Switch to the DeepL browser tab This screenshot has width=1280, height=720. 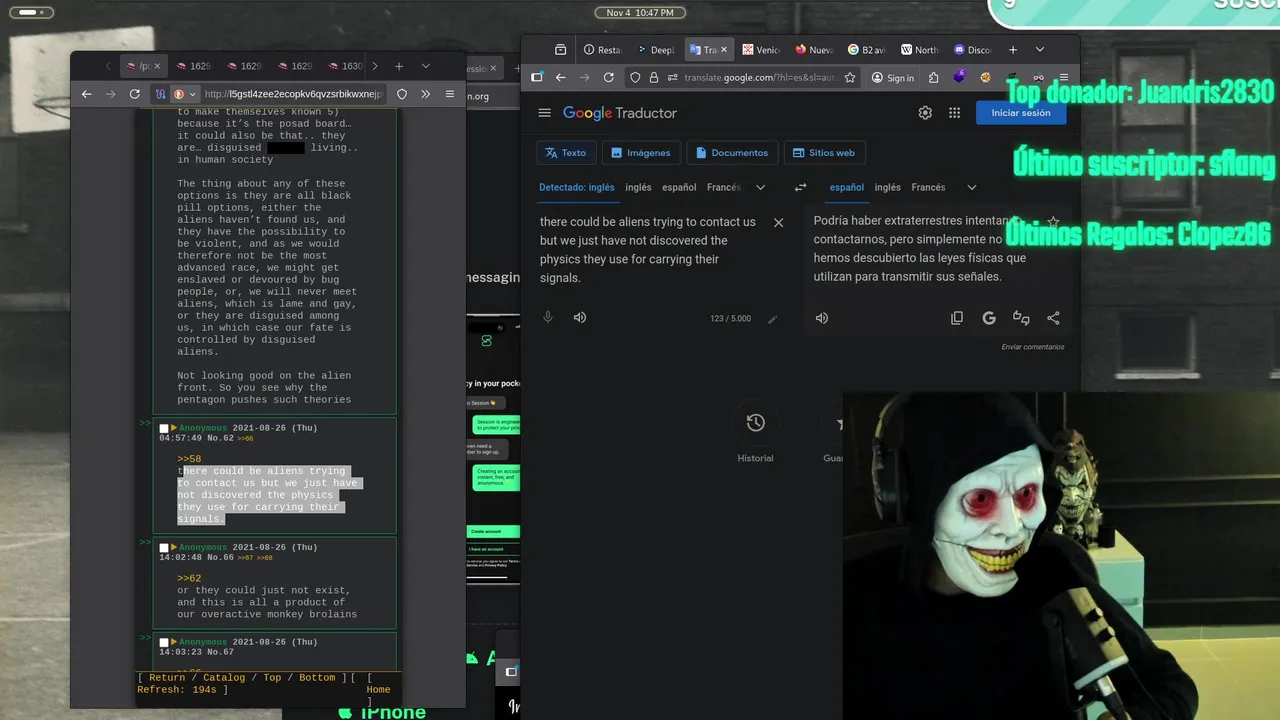pyautogui.click(x=655, y=49)
